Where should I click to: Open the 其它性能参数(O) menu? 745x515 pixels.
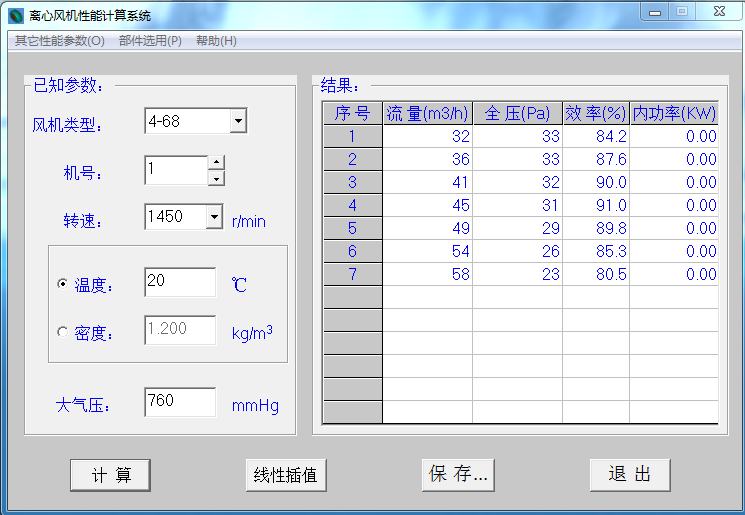click(60, 41)
